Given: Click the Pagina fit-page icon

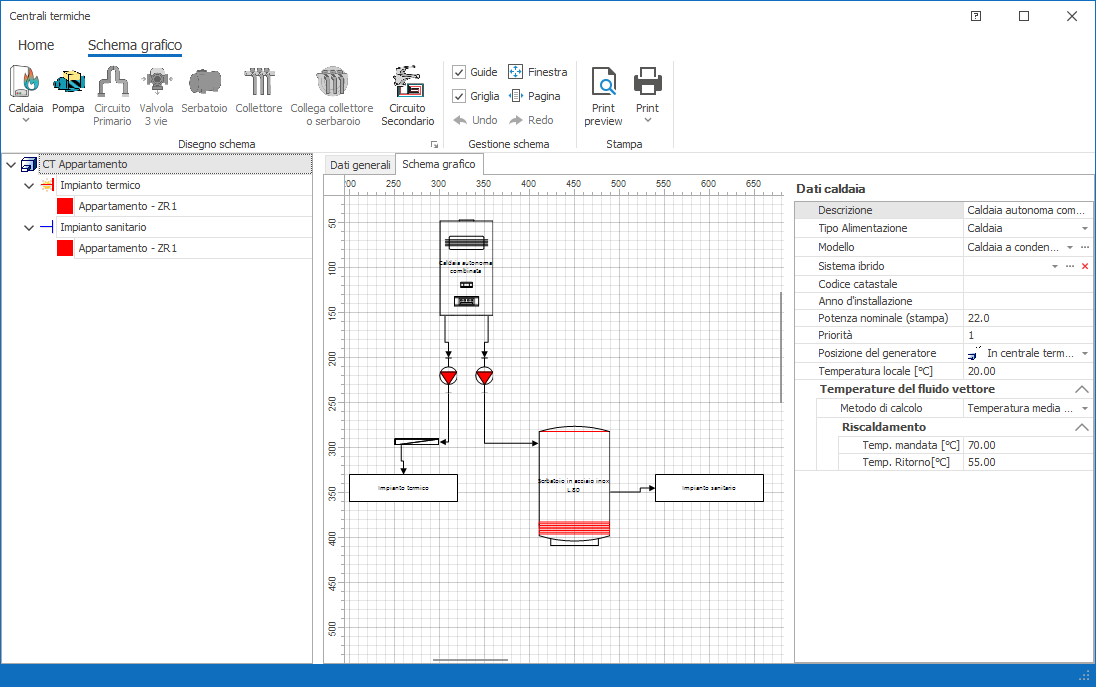Looking at the screenshot, I should [x=516, y=96].
